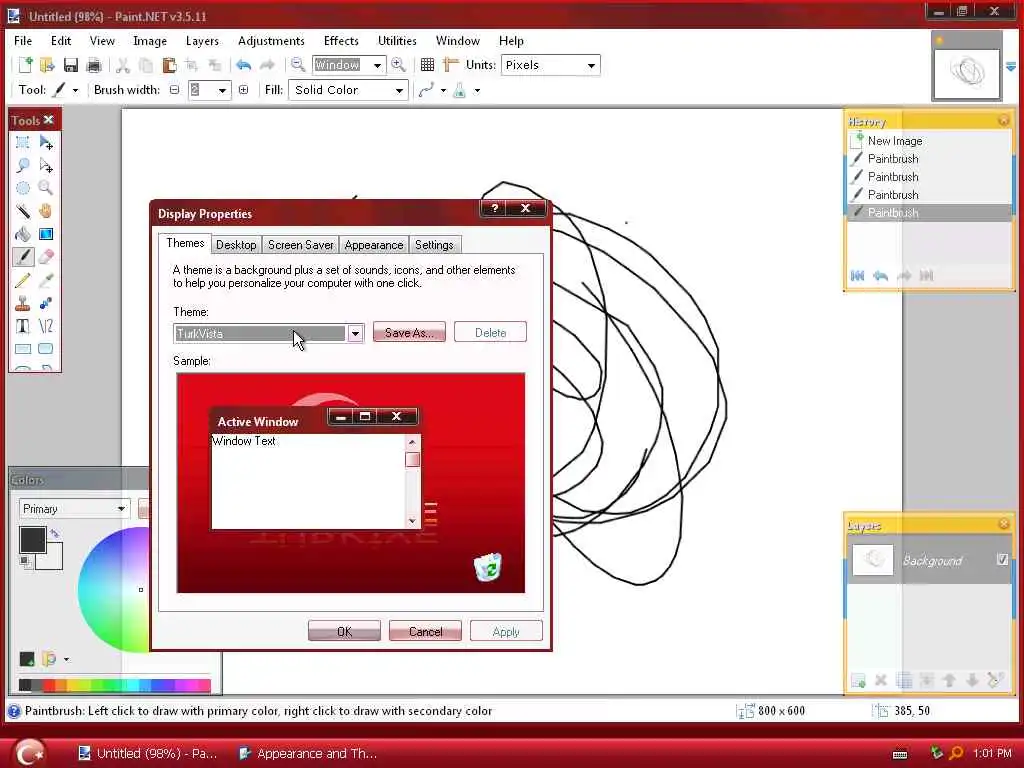Select the Move Selection tool
Viewport: 1024px width, 768px height.
pyautogui.click(x=46, y=165)
